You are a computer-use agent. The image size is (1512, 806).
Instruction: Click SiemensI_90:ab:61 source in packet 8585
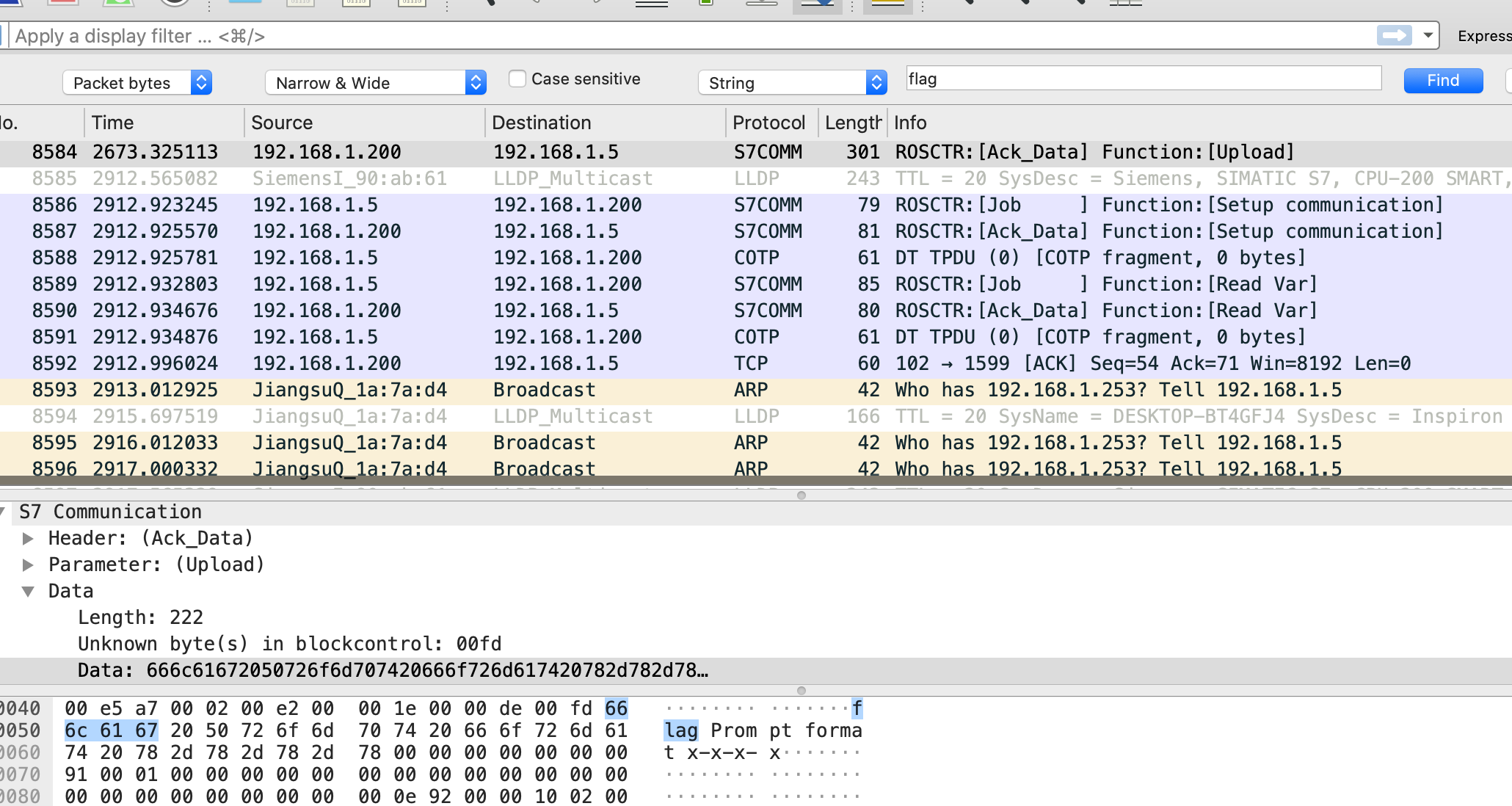click(349, 178)
